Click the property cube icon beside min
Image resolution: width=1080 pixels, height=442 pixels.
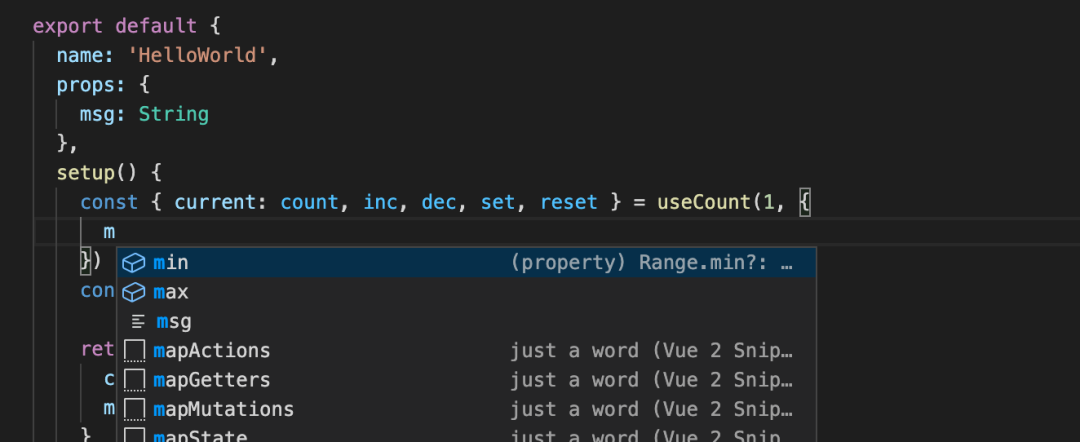click(134, 263)
